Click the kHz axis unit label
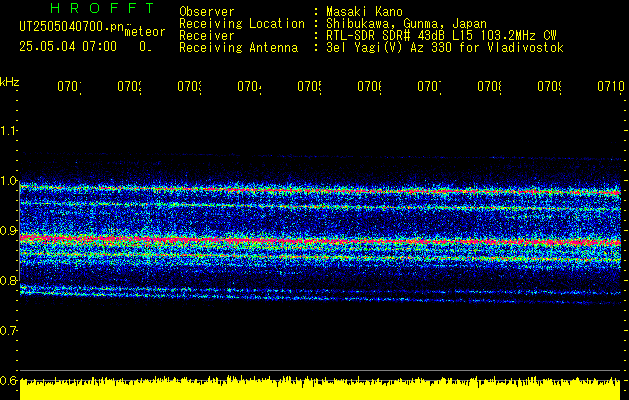Viewport: 629px width, 400px height. (10, 82)
